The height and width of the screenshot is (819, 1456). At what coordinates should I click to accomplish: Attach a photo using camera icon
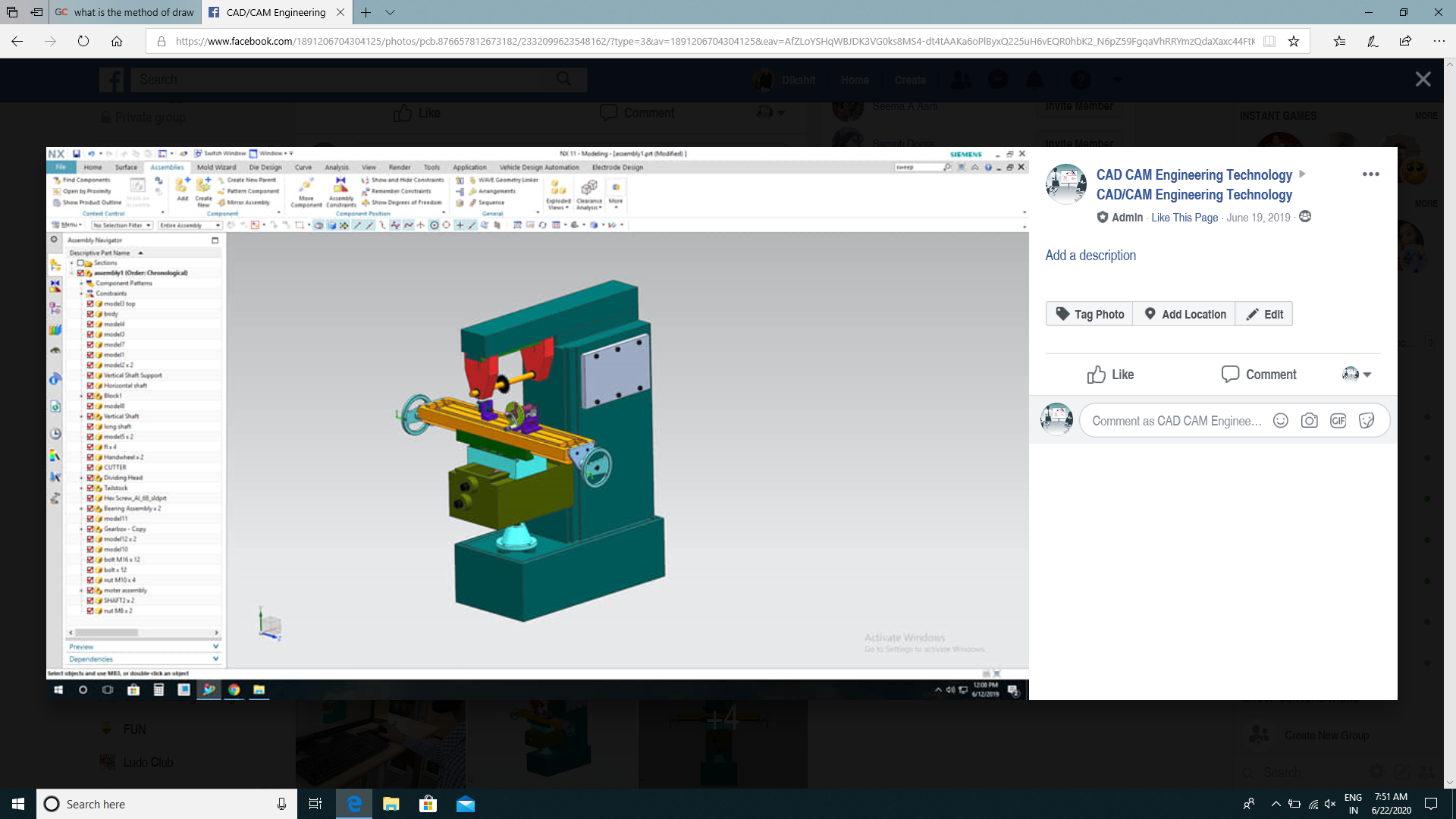[1309, 421]
